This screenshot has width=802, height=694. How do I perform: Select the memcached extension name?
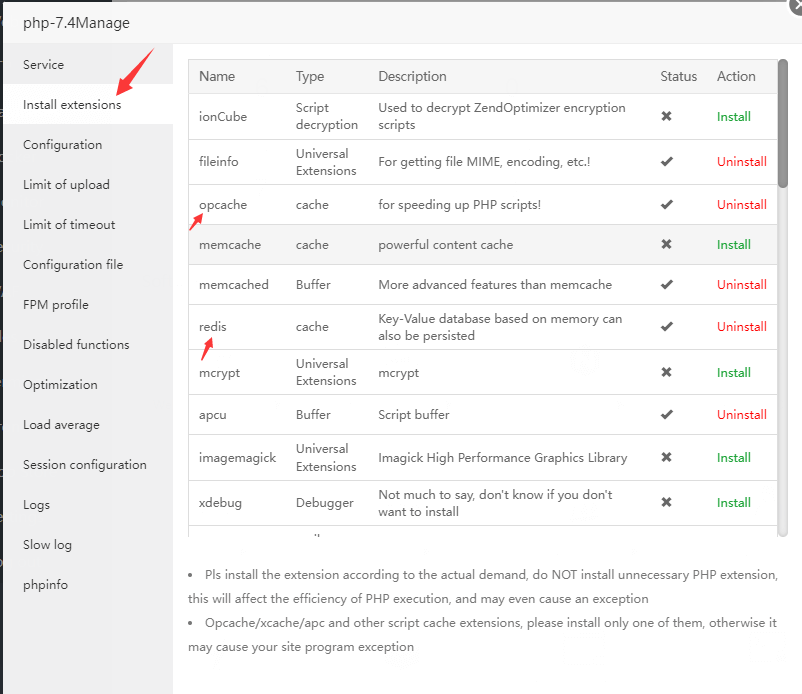coord(234,284)
